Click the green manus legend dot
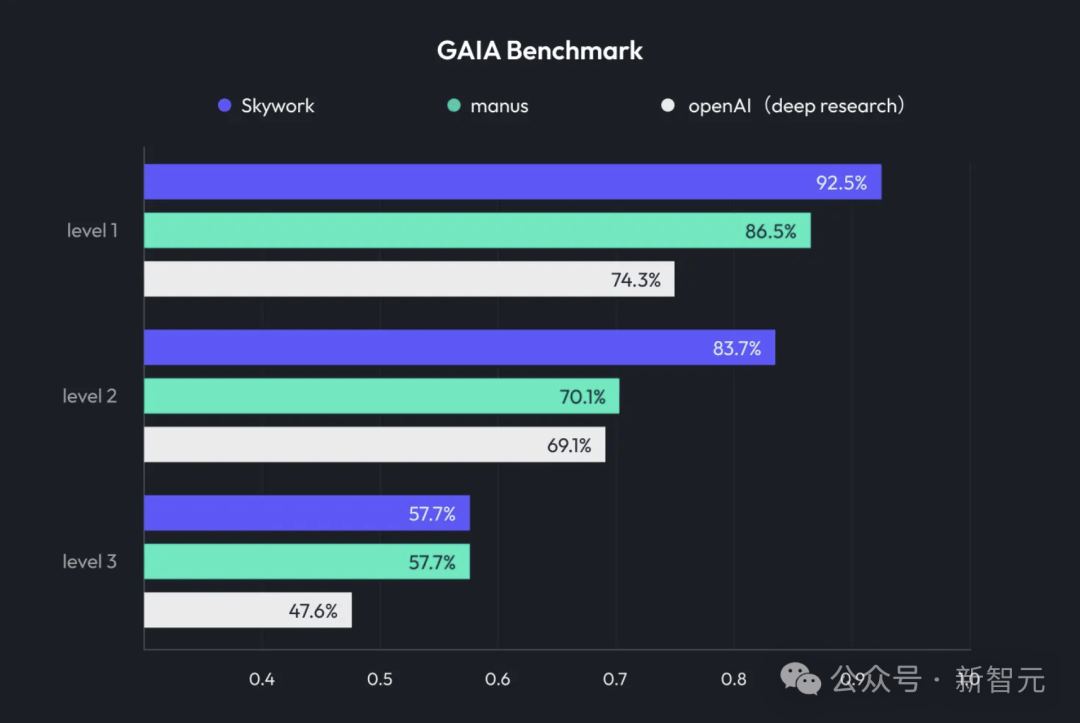Viewport: 1080px width, 723px height. [454, 105]
